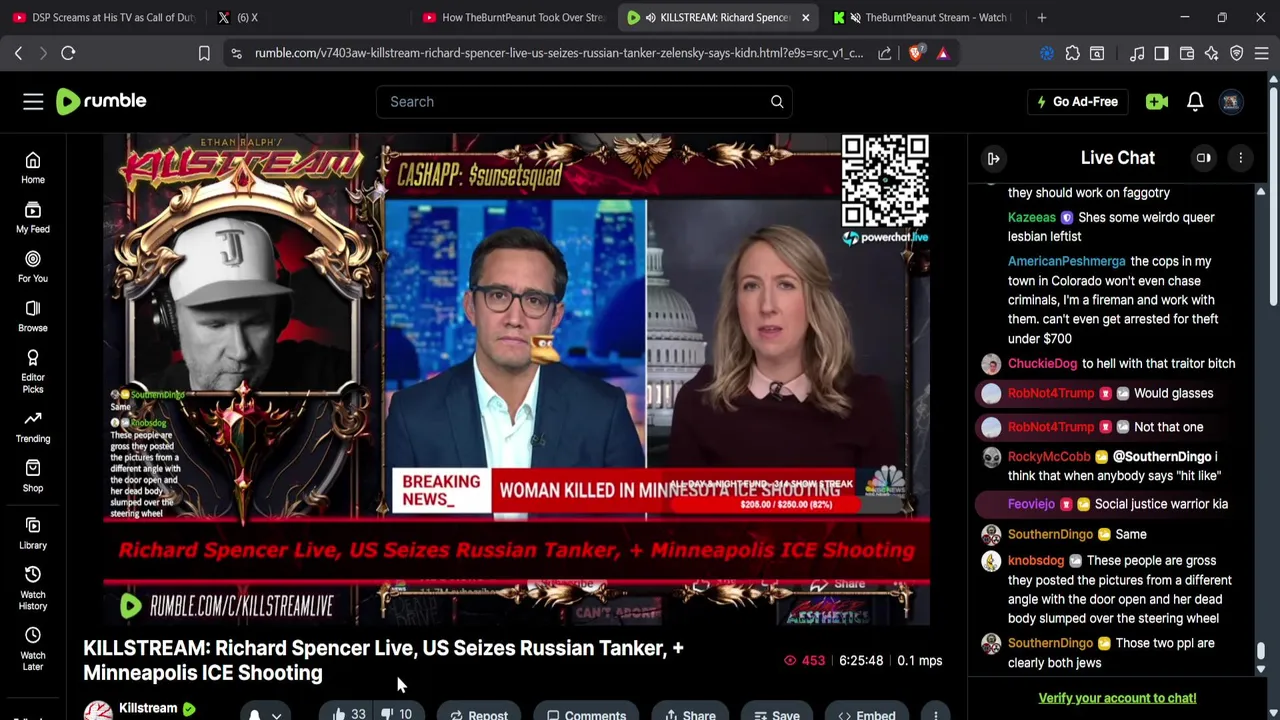Click the Brave Shields lion icon
The width and height of the screenshot is (1280, 720).
pos(916,53)
